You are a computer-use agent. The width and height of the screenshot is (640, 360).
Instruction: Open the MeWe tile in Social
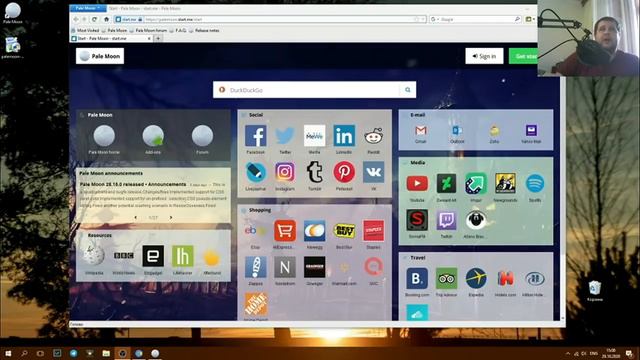click(314, 136)
